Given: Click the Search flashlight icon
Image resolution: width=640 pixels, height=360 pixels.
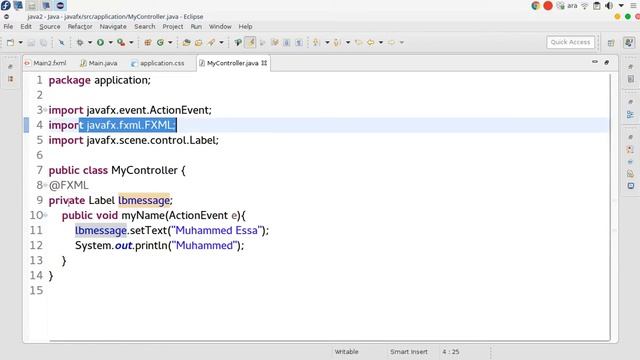Looking at the screenshot, I should click(211, 42).
